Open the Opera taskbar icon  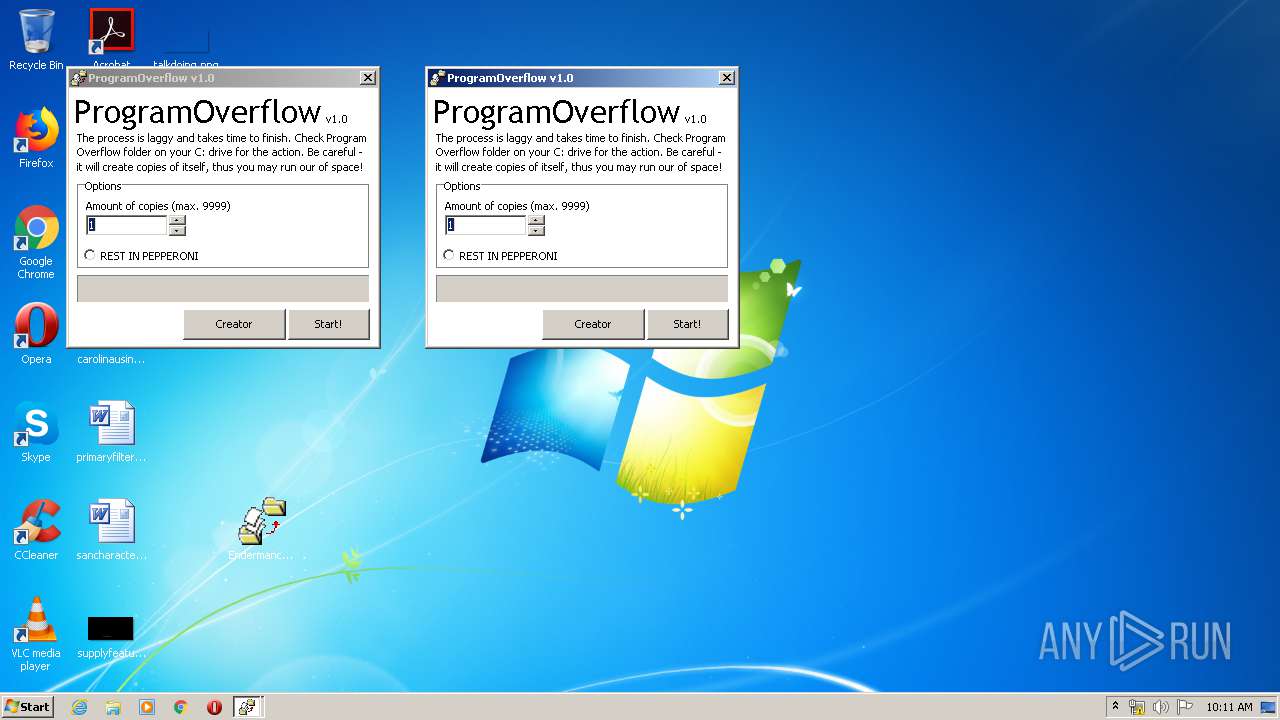214,707
